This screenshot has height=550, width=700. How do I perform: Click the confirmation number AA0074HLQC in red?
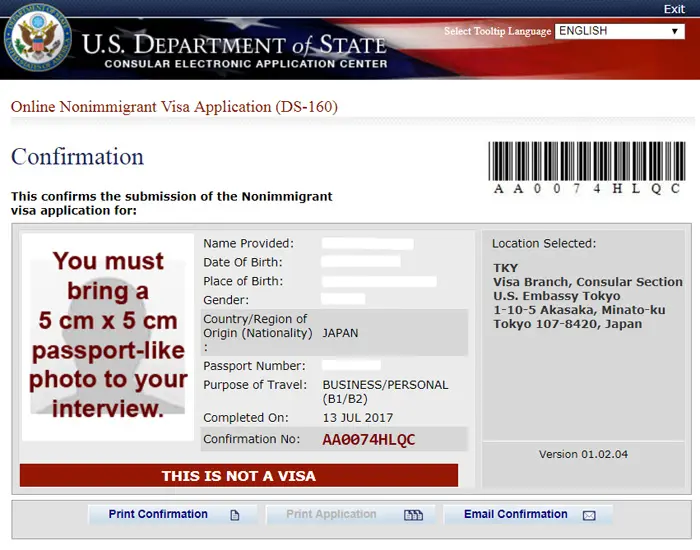368,440
